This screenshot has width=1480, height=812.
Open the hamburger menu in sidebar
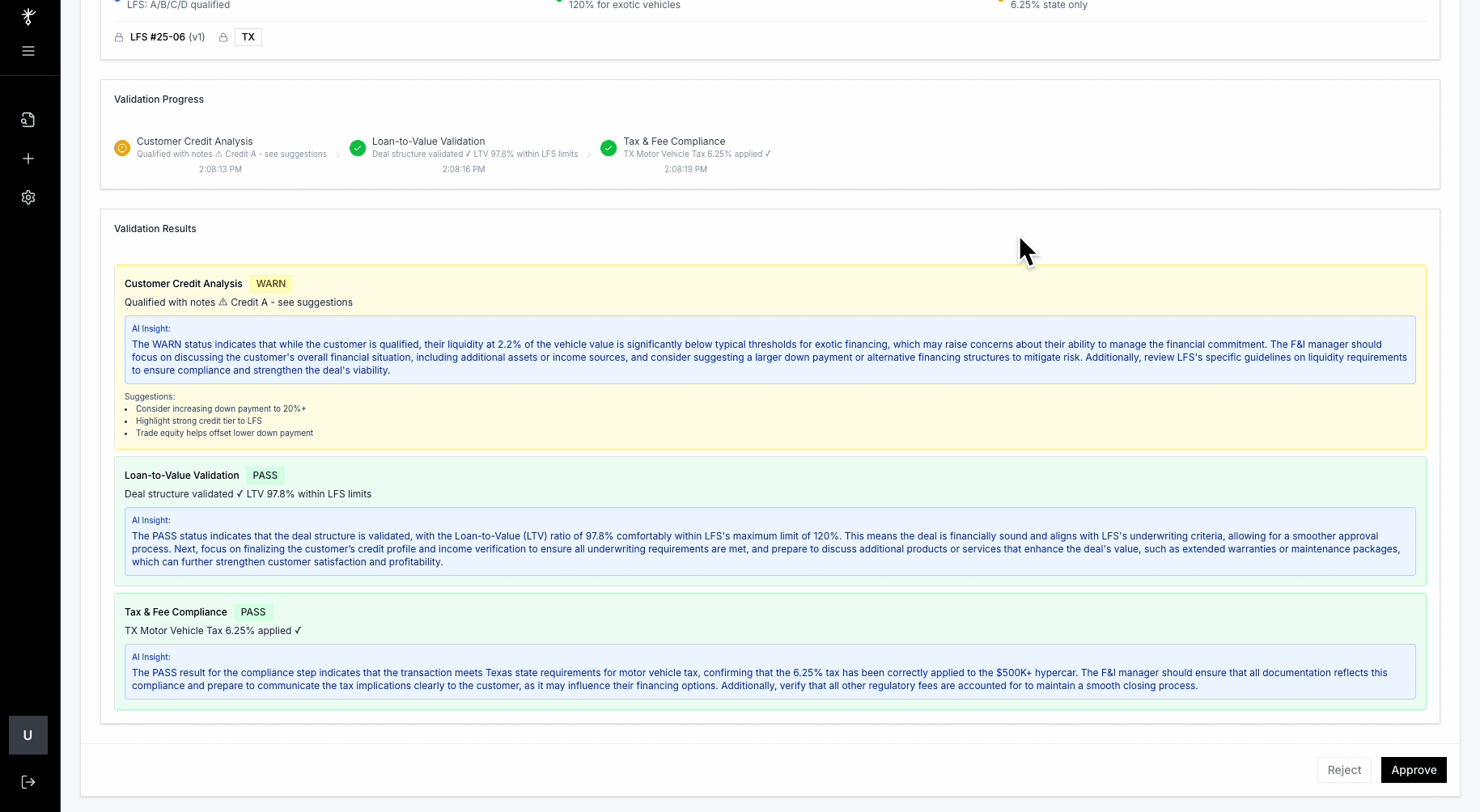28,51
